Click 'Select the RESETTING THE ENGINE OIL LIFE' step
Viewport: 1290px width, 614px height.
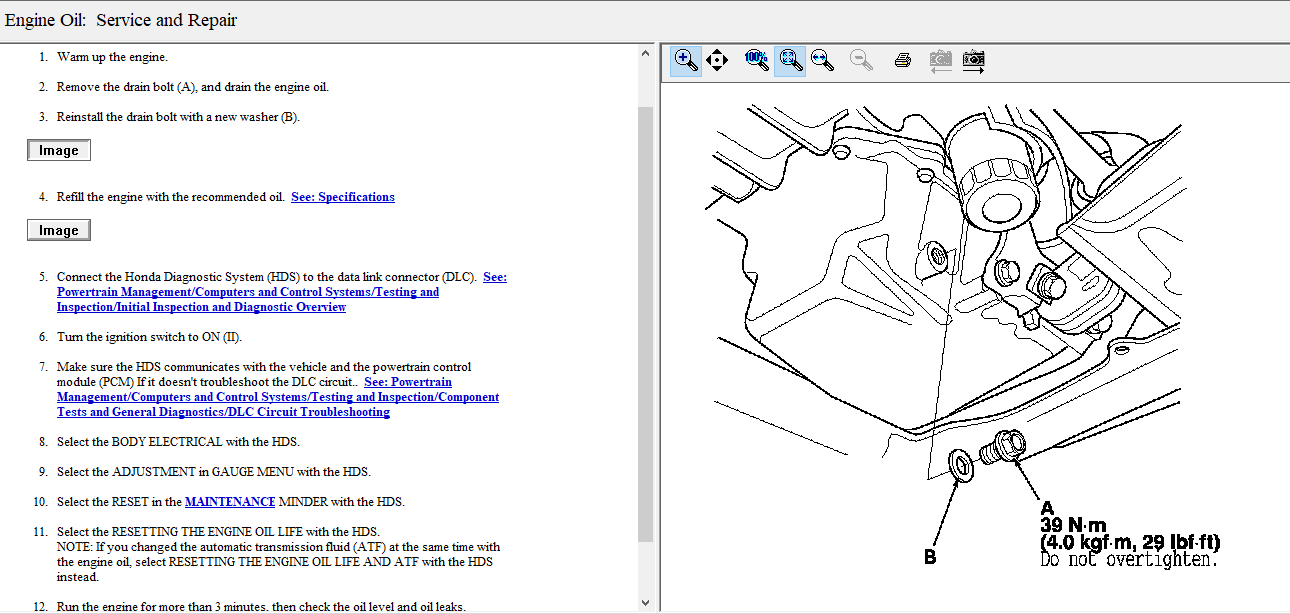pos(218,532)
